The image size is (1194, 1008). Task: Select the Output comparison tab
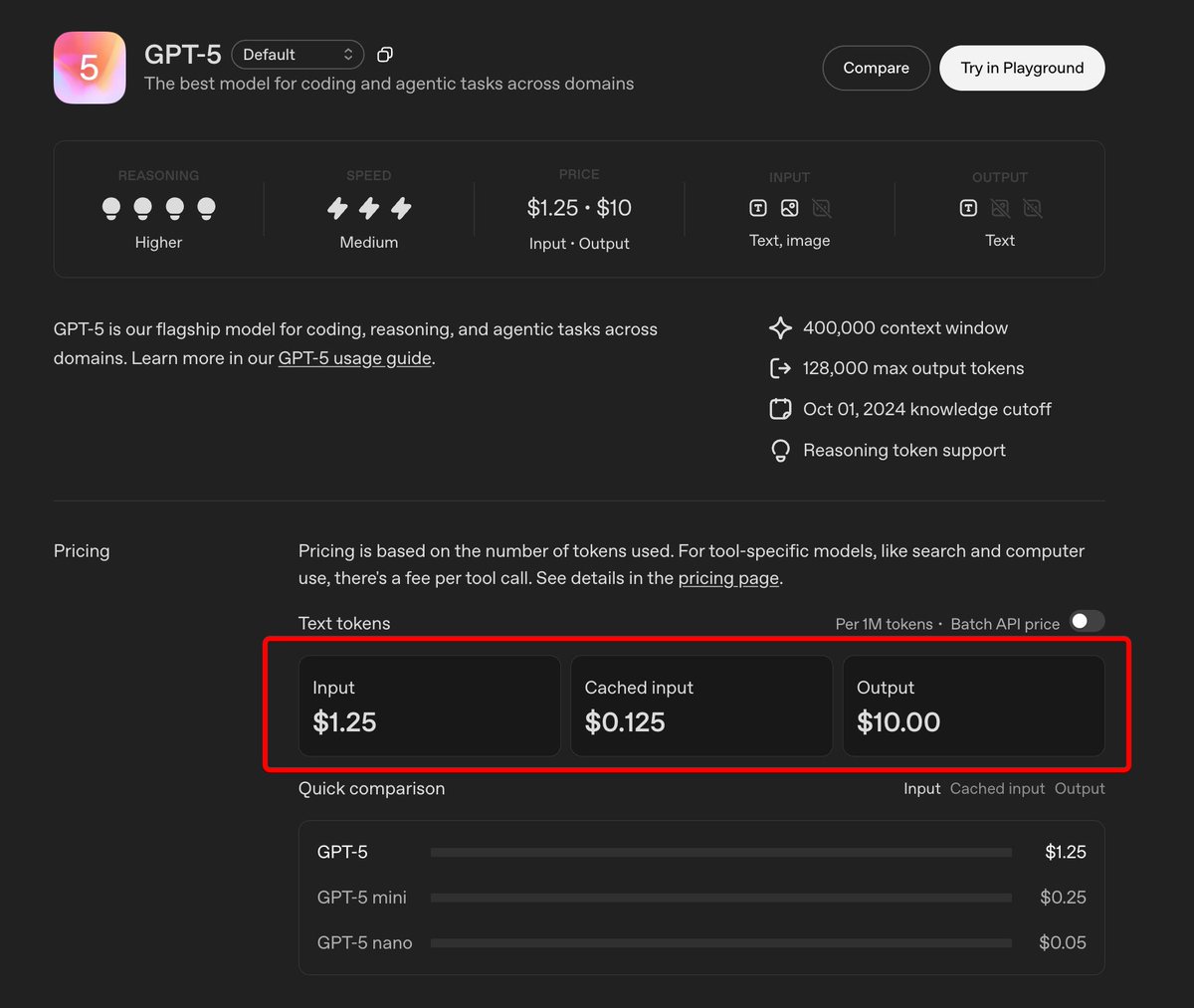pos(1080,788)
